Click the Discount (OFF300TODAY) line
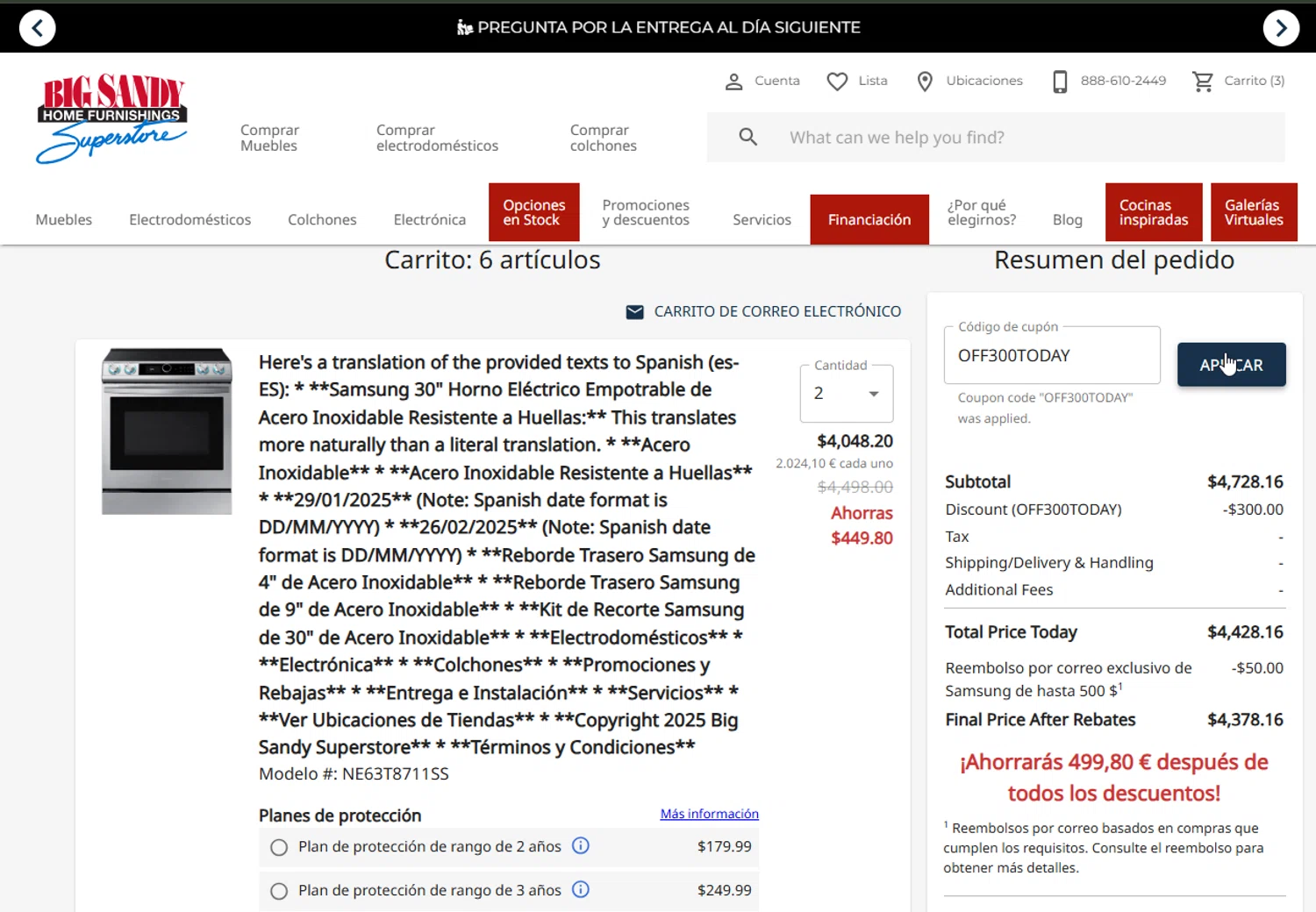 (x=1114, y=509)
